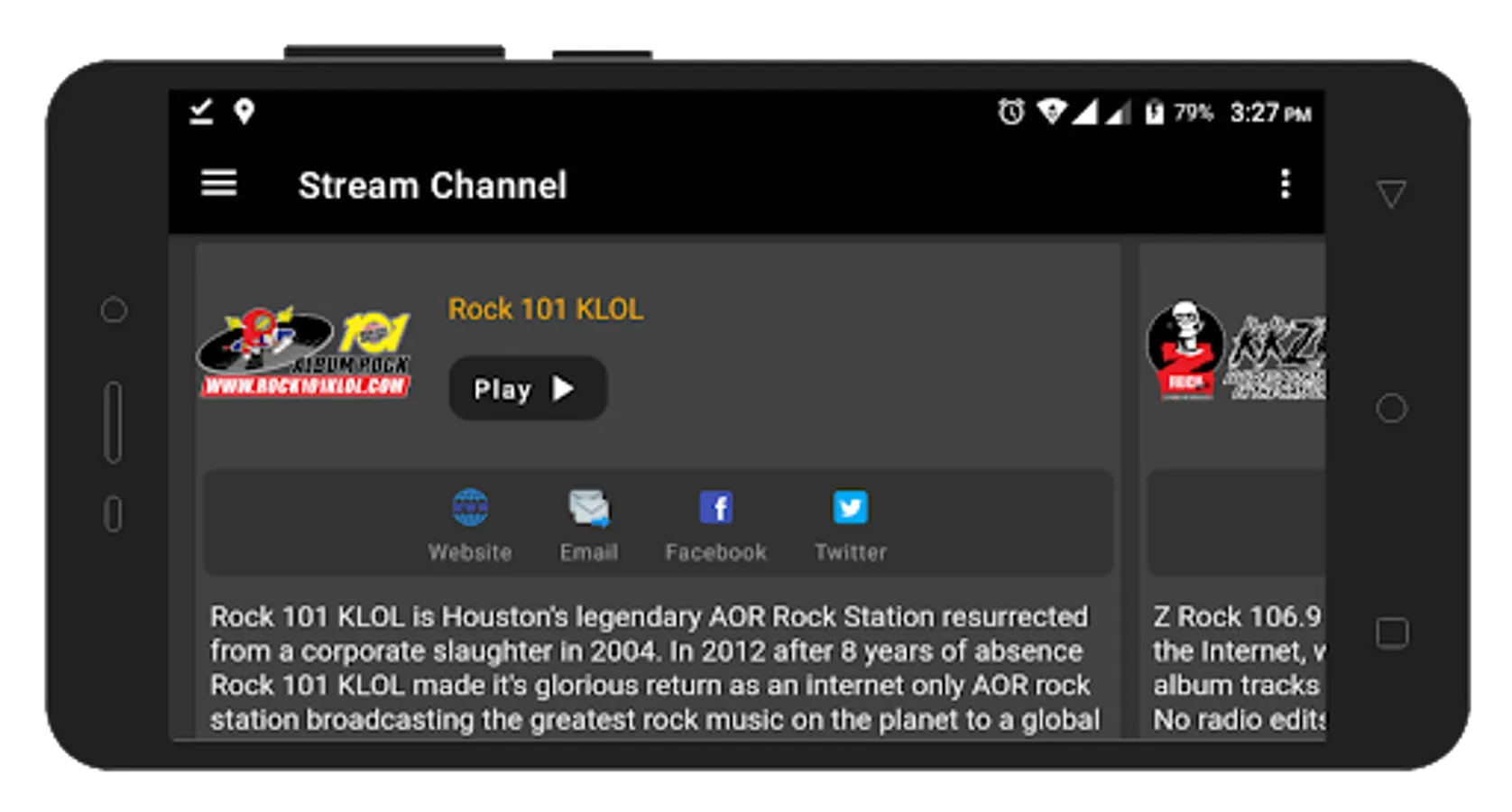This screenshot has height=812, width=1512.
Task: Click the Rock 101 KLOL station title
Action: pyautogui.click(x=546, y=309)
